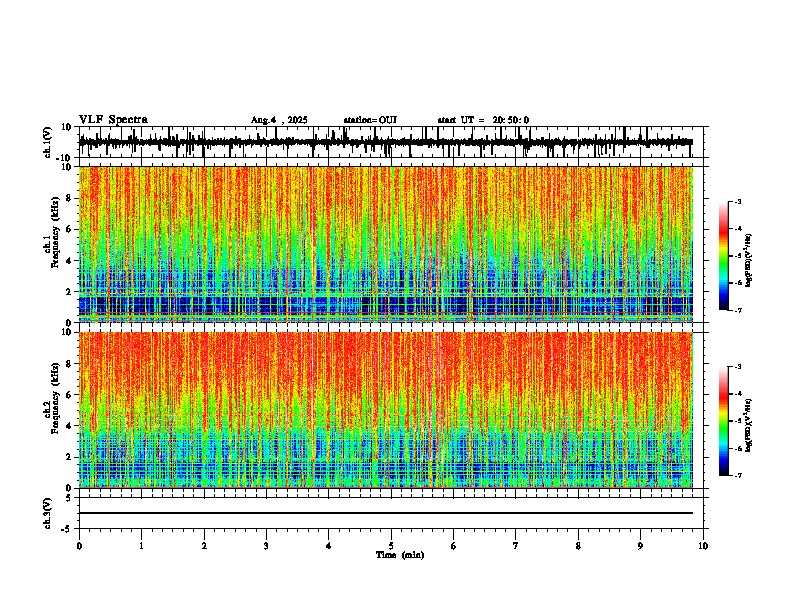The height and width of the screenshot is (612, 792).
Task: Click the ch.1 voltage waveform trace
Action: (386, 142)
